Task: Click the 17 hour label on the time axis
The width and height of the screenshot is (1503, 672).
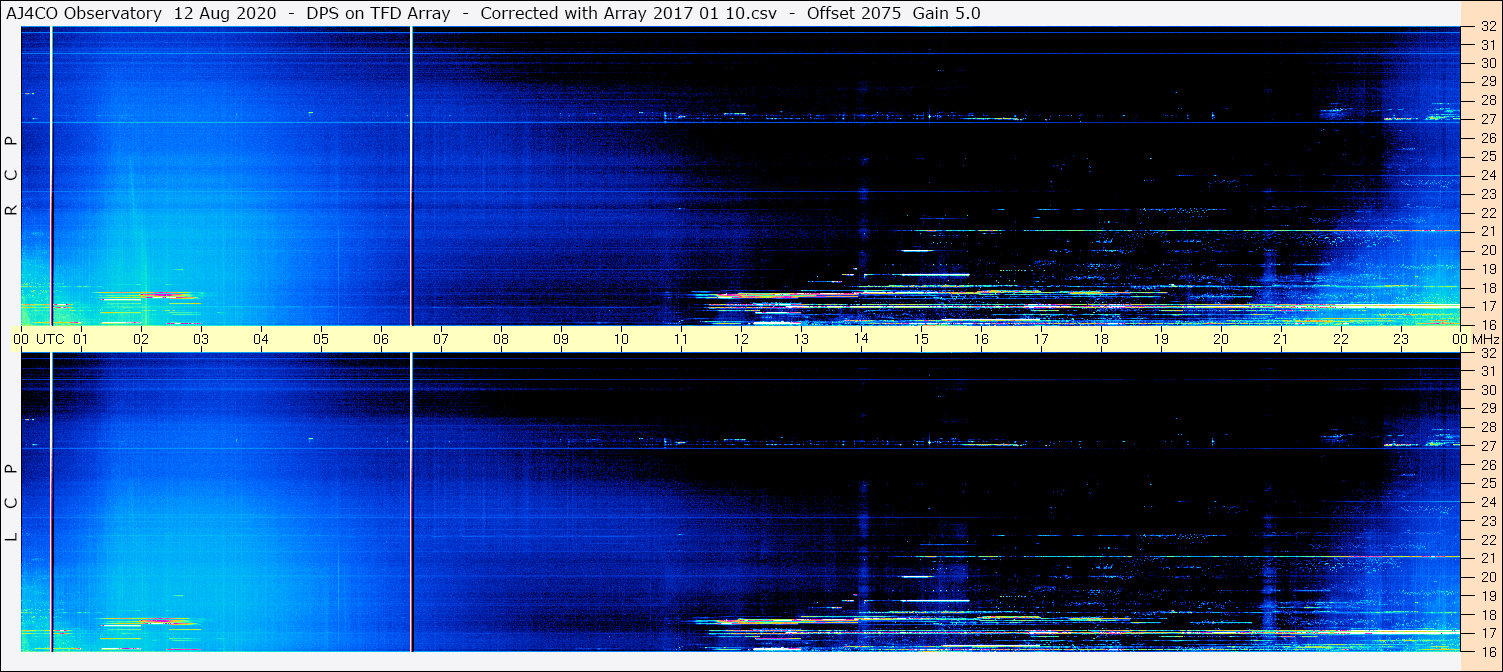Action: click(1041, 339)
